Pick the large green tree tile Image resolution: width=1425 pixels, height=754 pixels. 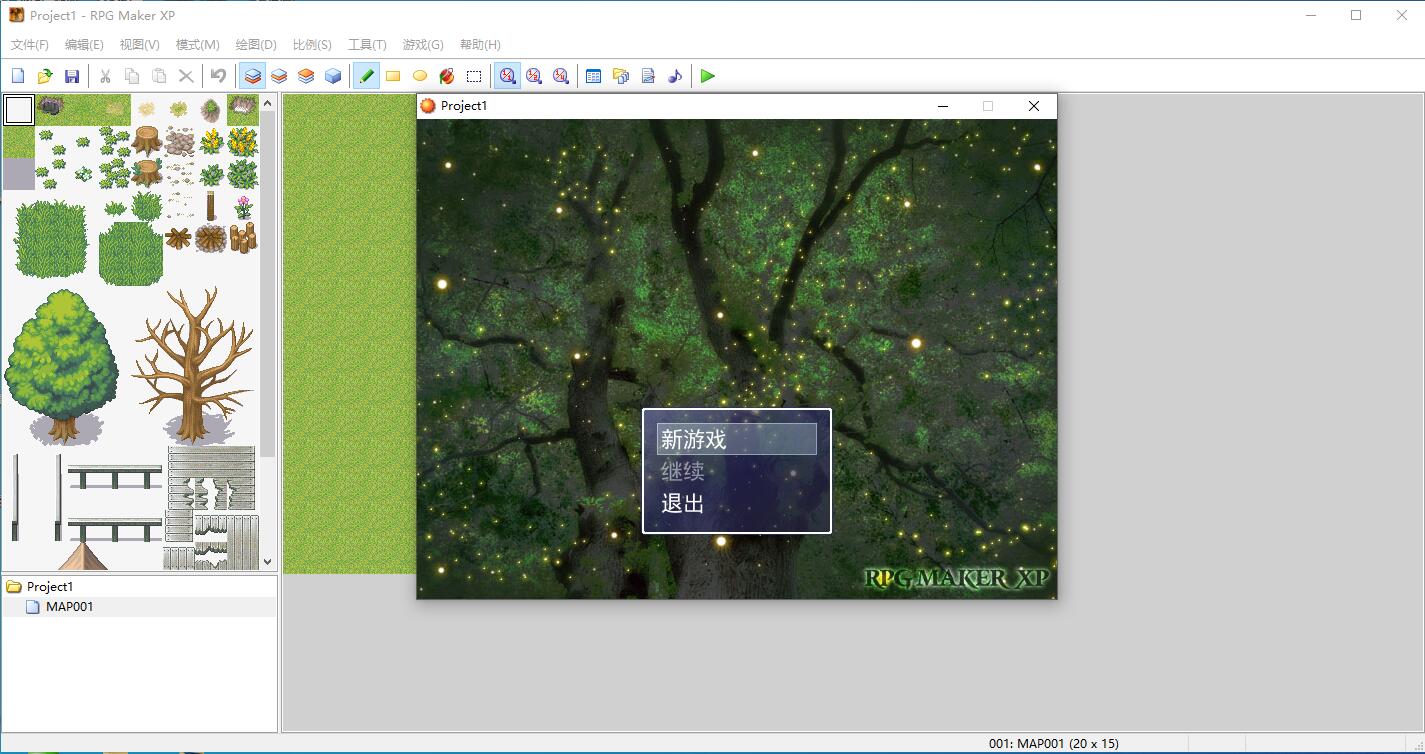coord(62,367)
